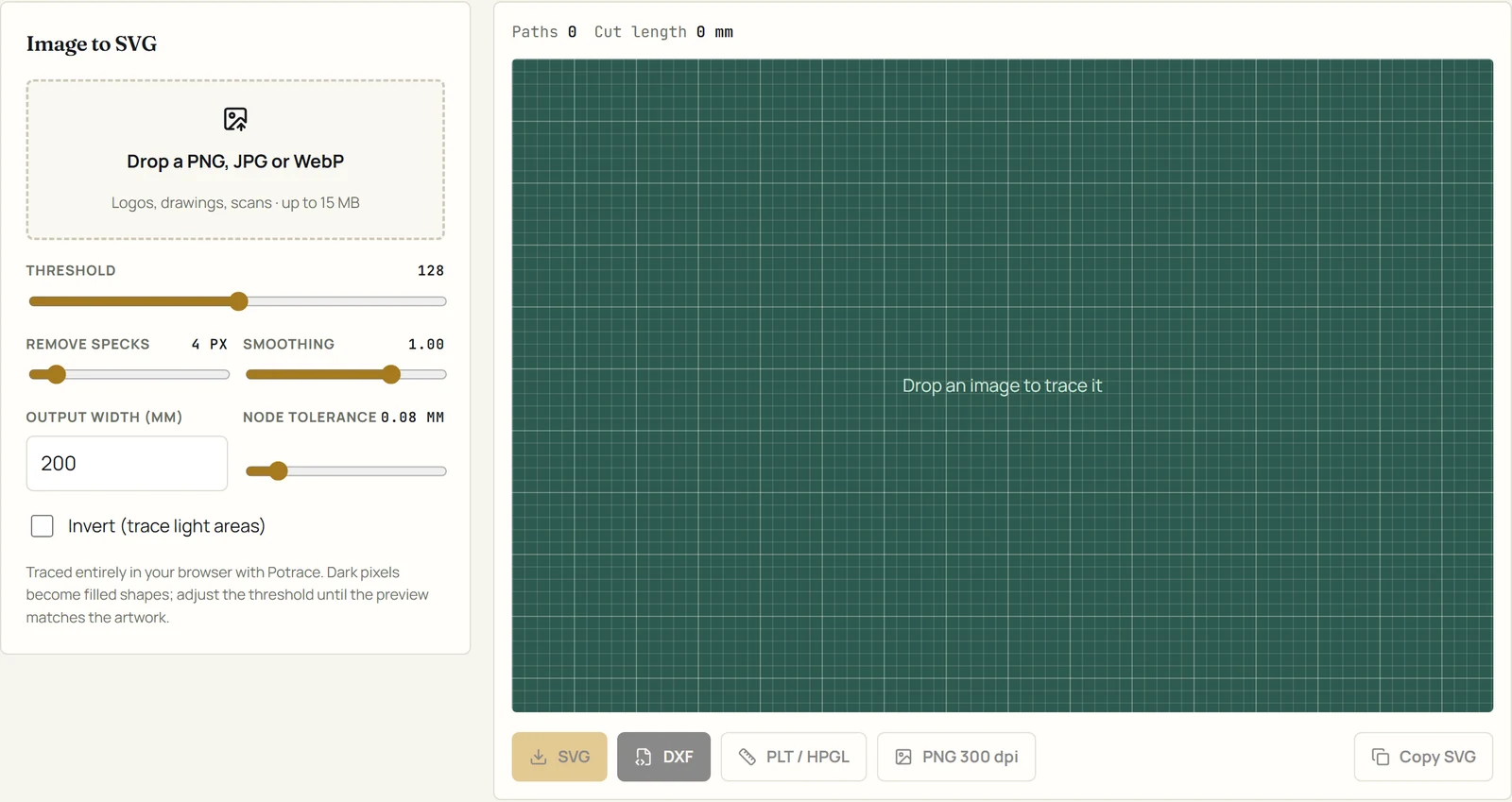1512x802 pixels.
Task: Enable Invert (trace light areas) checkbox
Action: pyautogui.click(x=43, y=526)
